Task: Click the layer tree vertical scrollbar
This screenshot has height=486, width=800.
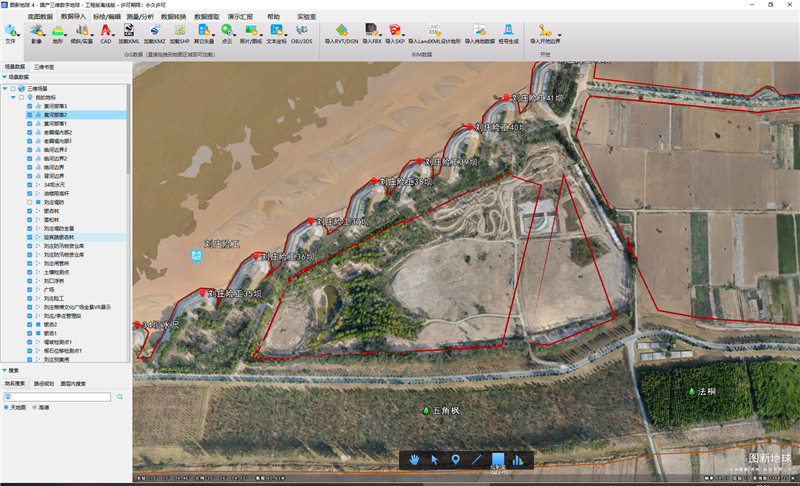Action: click(x=128, y=130)
